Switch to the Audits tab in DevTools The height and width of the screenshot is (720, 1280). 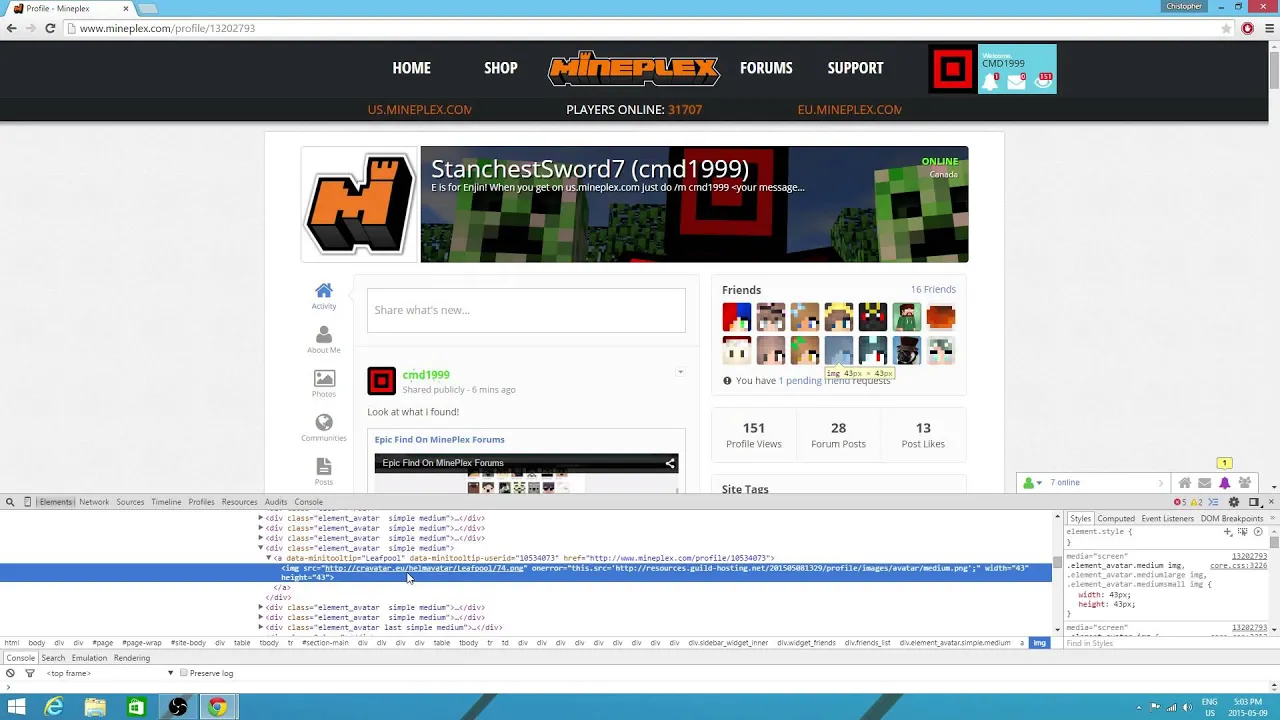click(x=276, y=502)
